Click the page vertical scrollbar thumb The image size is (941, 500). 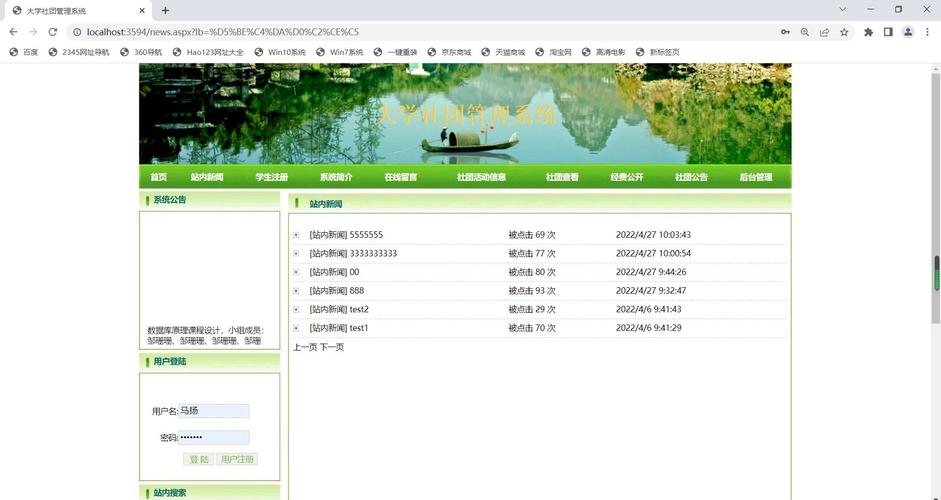click(x=936, y=198)
